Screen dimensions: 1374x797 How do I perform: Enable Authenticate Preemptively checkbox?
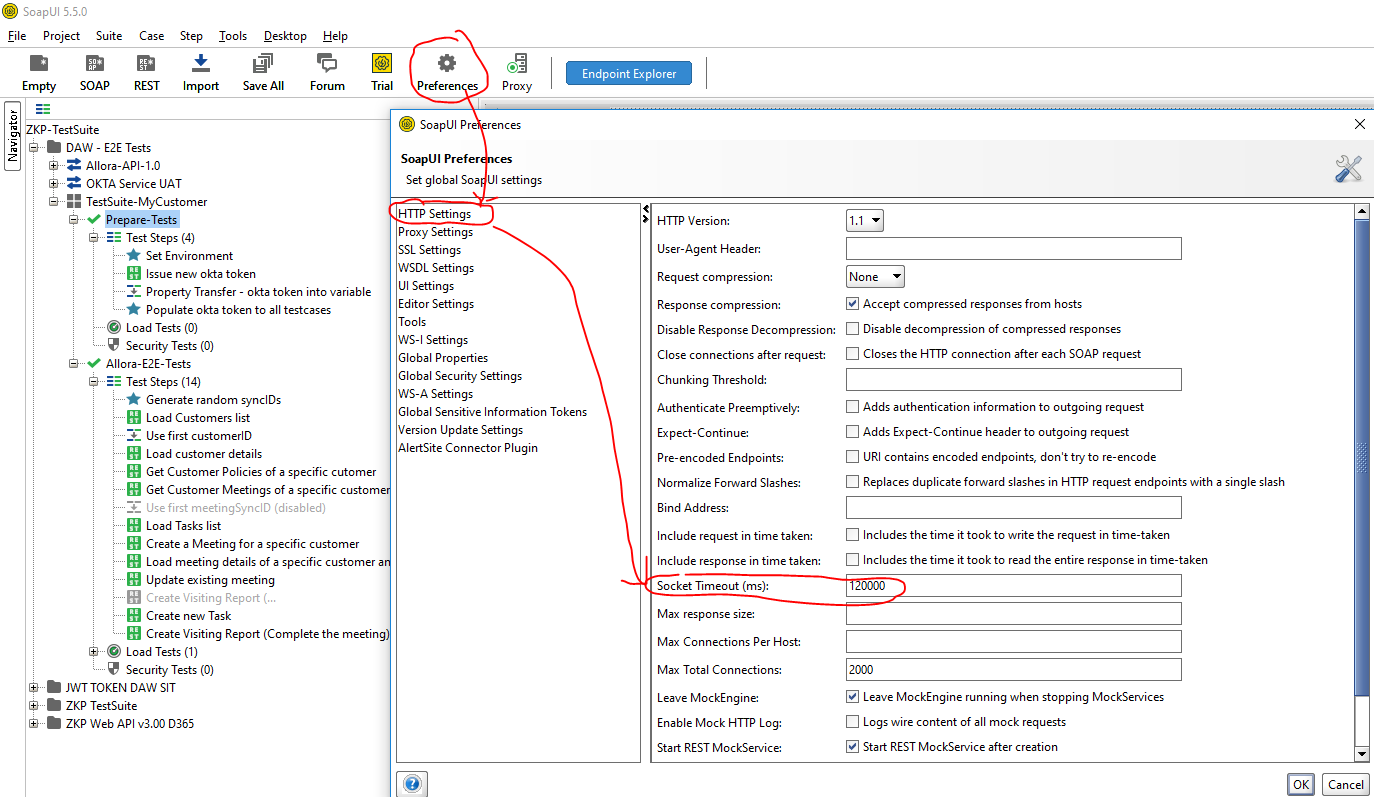[853, 407]
